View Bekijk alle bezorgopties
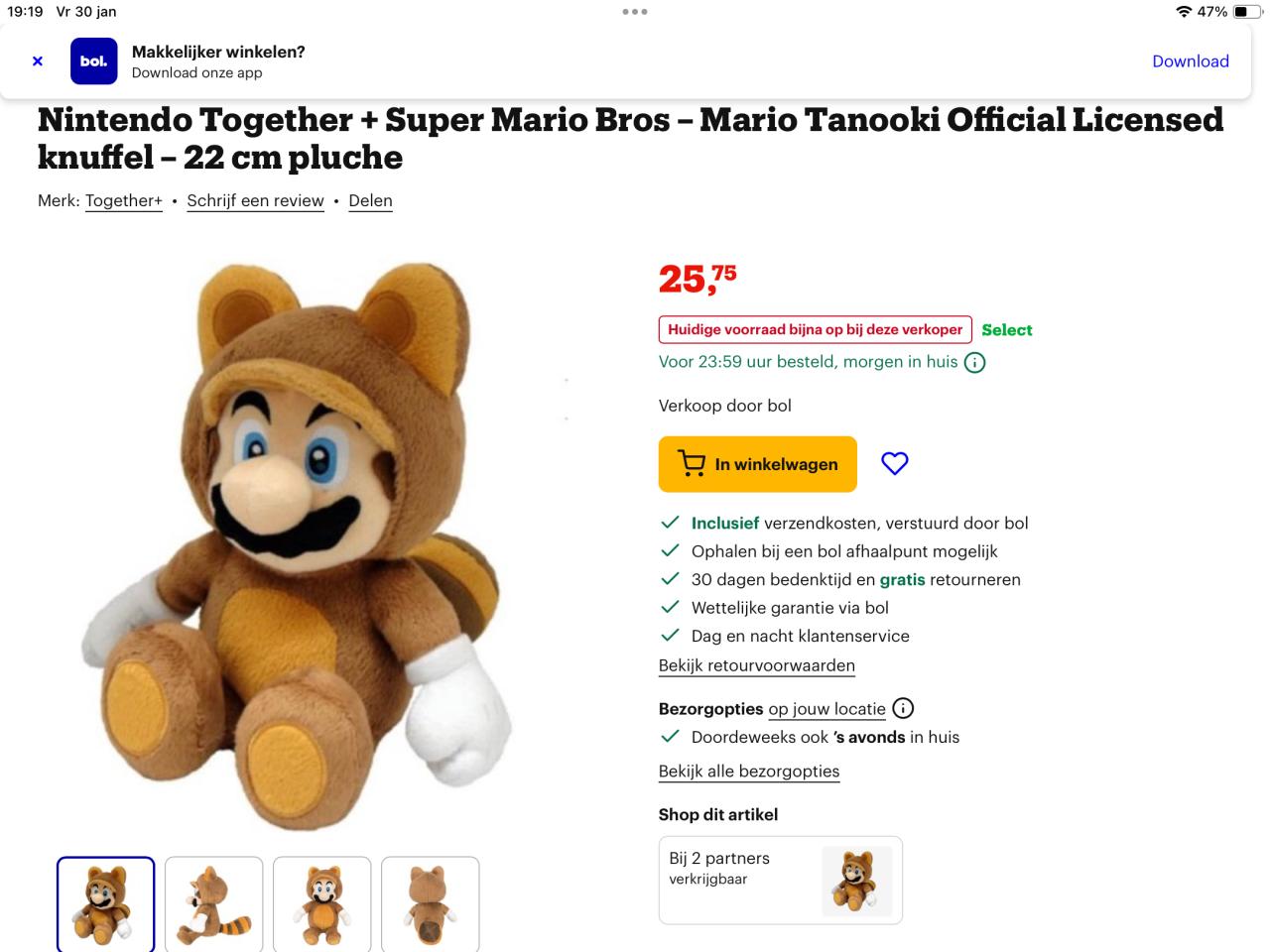The image size is (1270, 952). coord(748,771)
